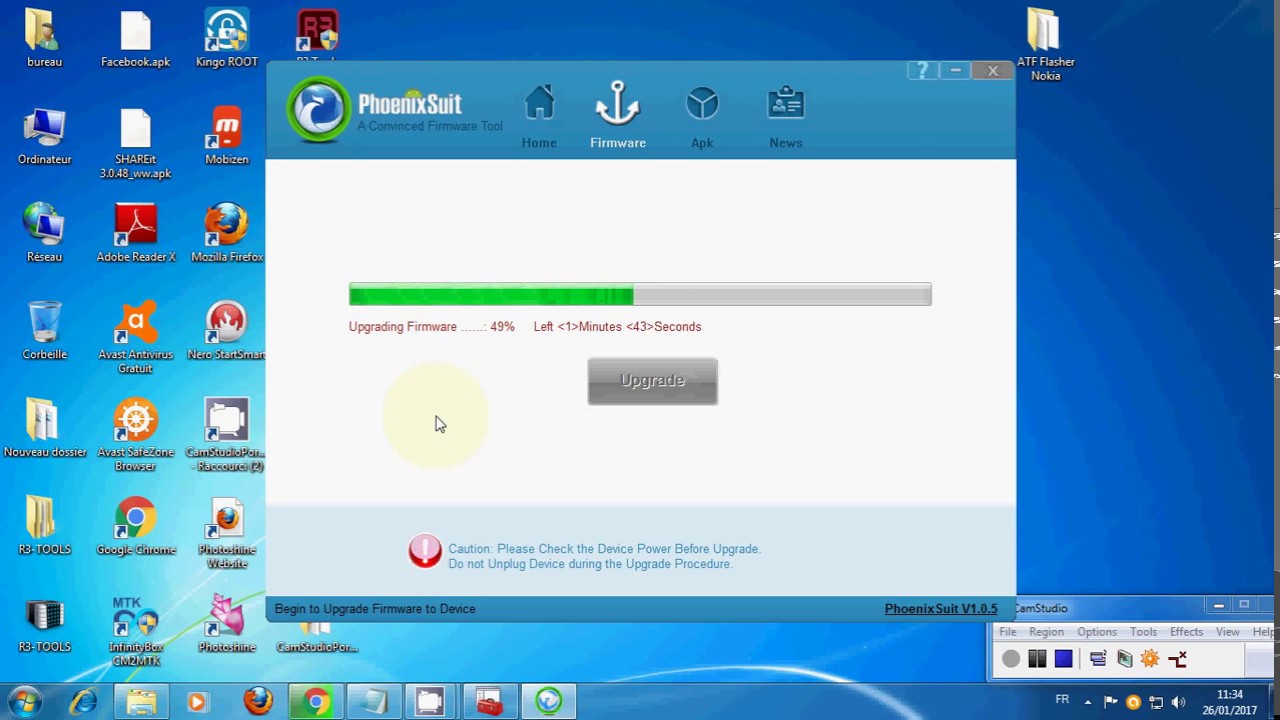Select the Google Chrome desktop shortcut
Screen dimensions: 1280x720
click(135, 526)
